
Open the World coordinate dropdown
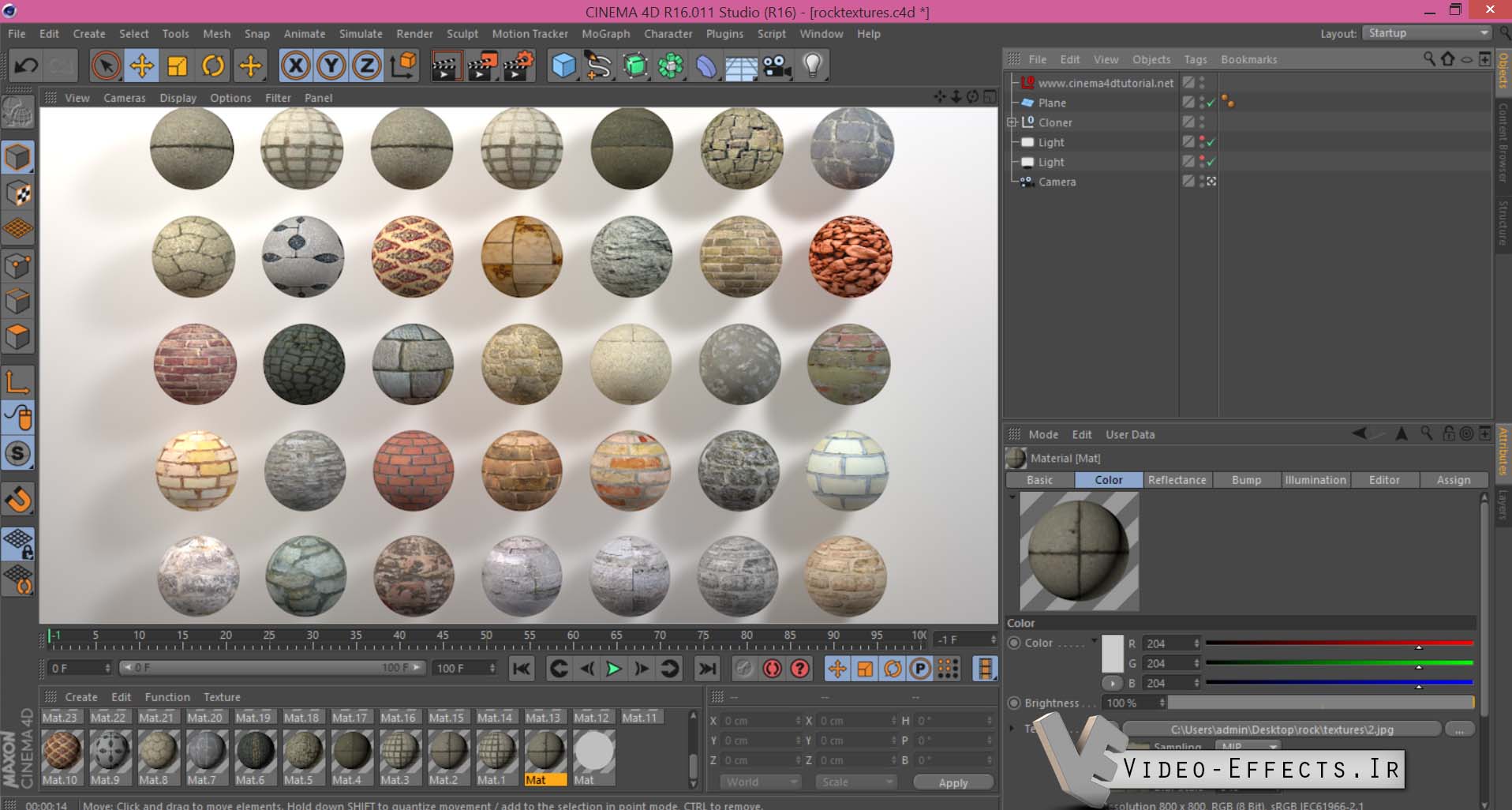point(761,782)
